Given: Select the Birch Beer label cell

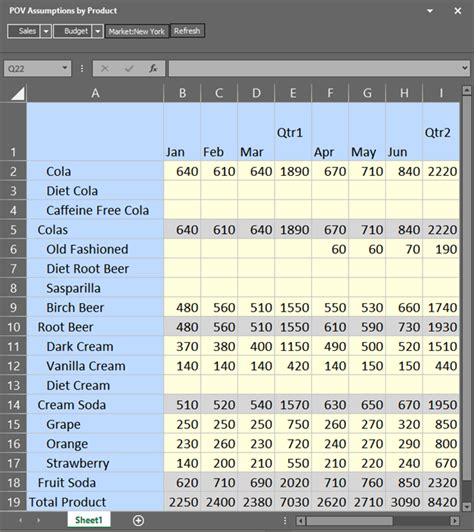Looking at the screenshot, I should 95,307.
